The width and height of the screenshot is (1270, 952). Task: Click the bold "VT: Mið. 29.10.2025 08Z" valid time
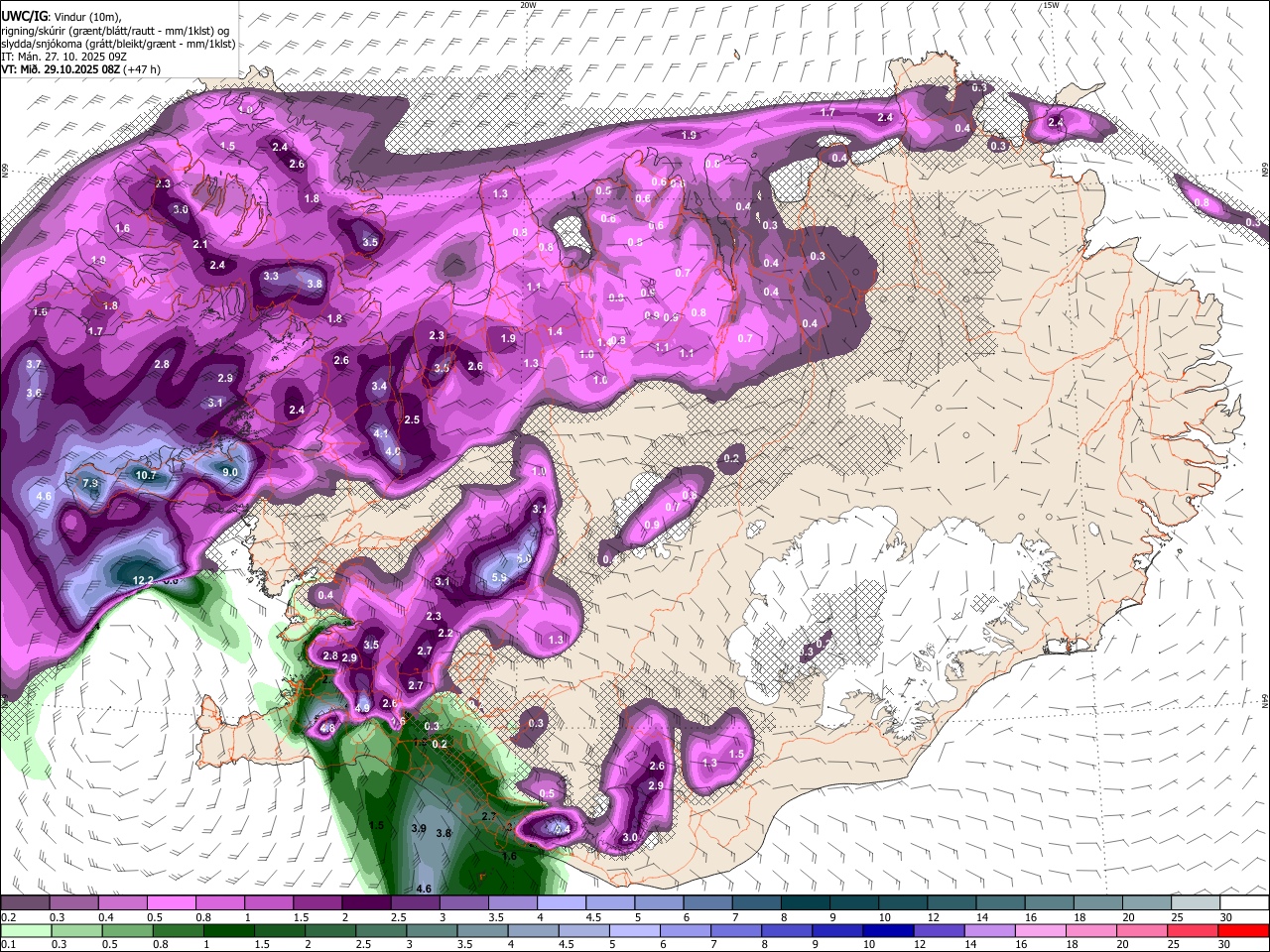[x=60, y=69]
